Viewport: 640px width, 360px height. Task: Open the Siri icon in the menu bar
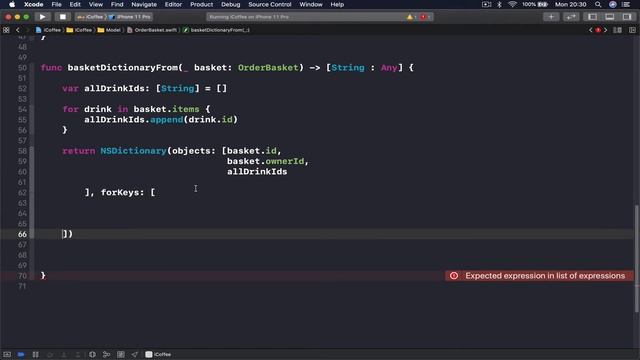click(613, 4)
